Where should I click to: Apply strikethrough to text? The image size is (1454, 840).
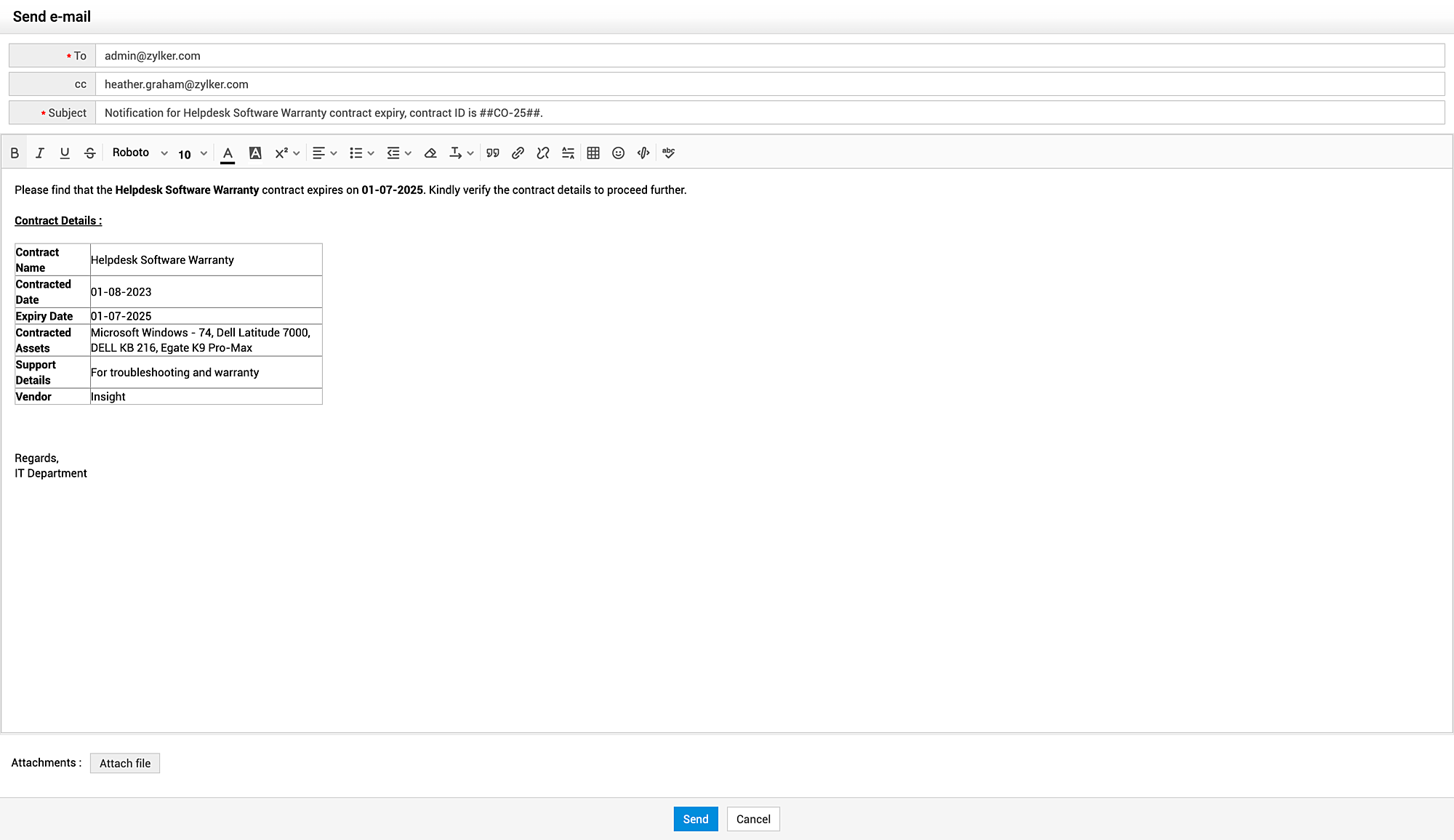pyautogui.click(x=90, y=153)
